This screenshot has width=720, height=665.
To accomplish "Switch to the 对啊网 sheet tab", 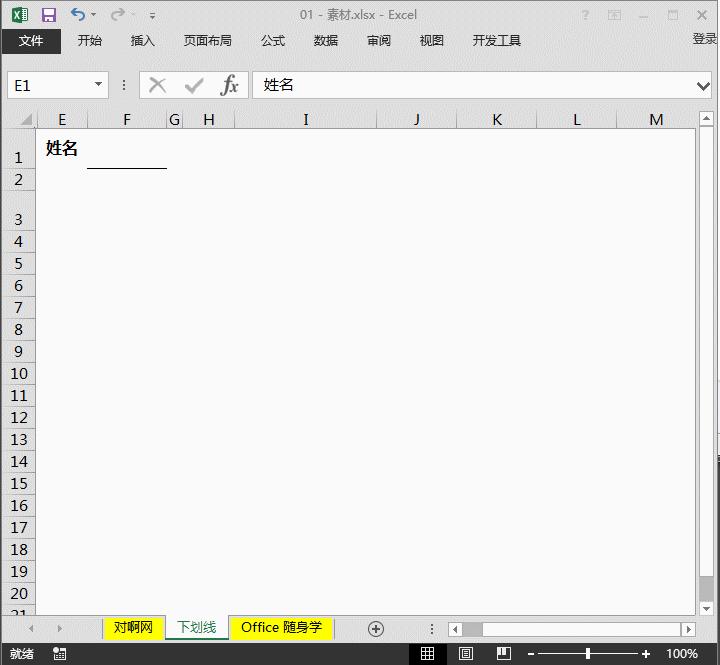I will [x=133, y=627].
